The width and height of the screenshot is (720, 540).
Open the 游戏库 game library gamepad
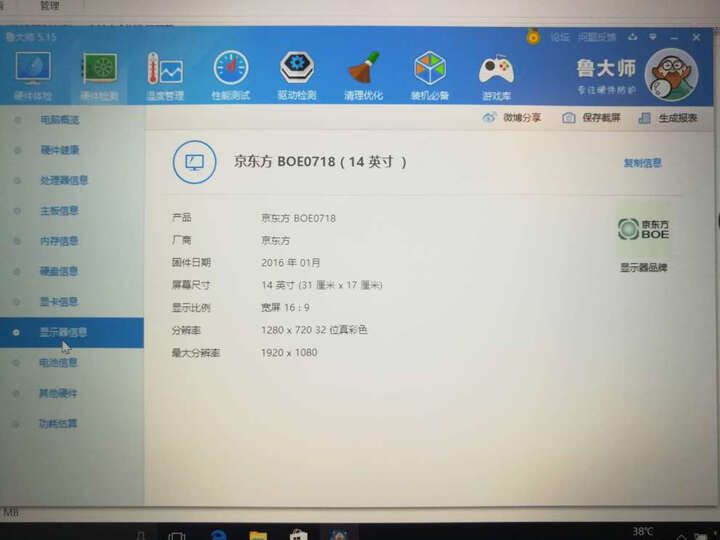coord(496,77)
